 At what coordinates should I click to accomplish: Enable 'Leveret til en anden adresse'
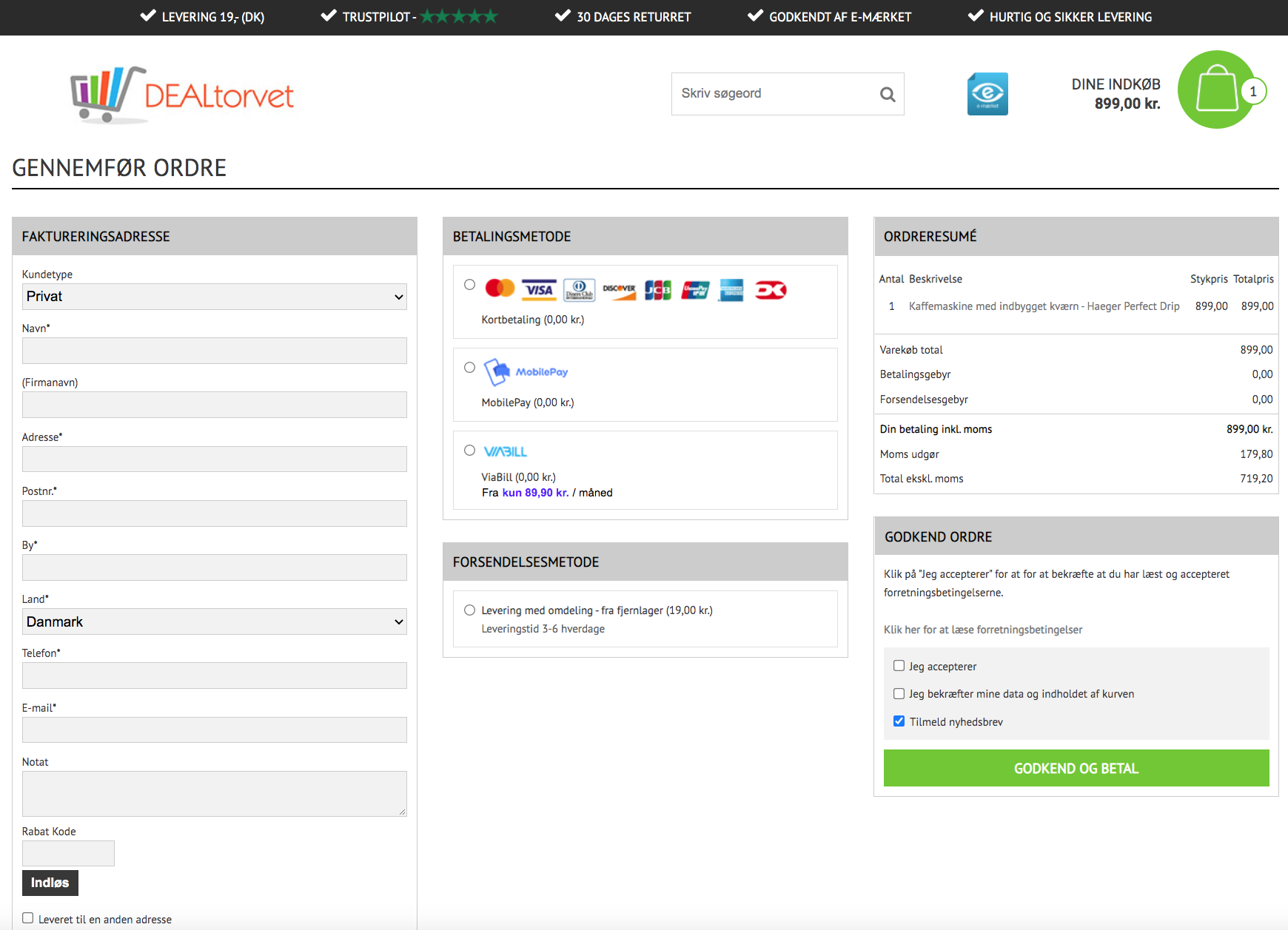tap(28, 918)
